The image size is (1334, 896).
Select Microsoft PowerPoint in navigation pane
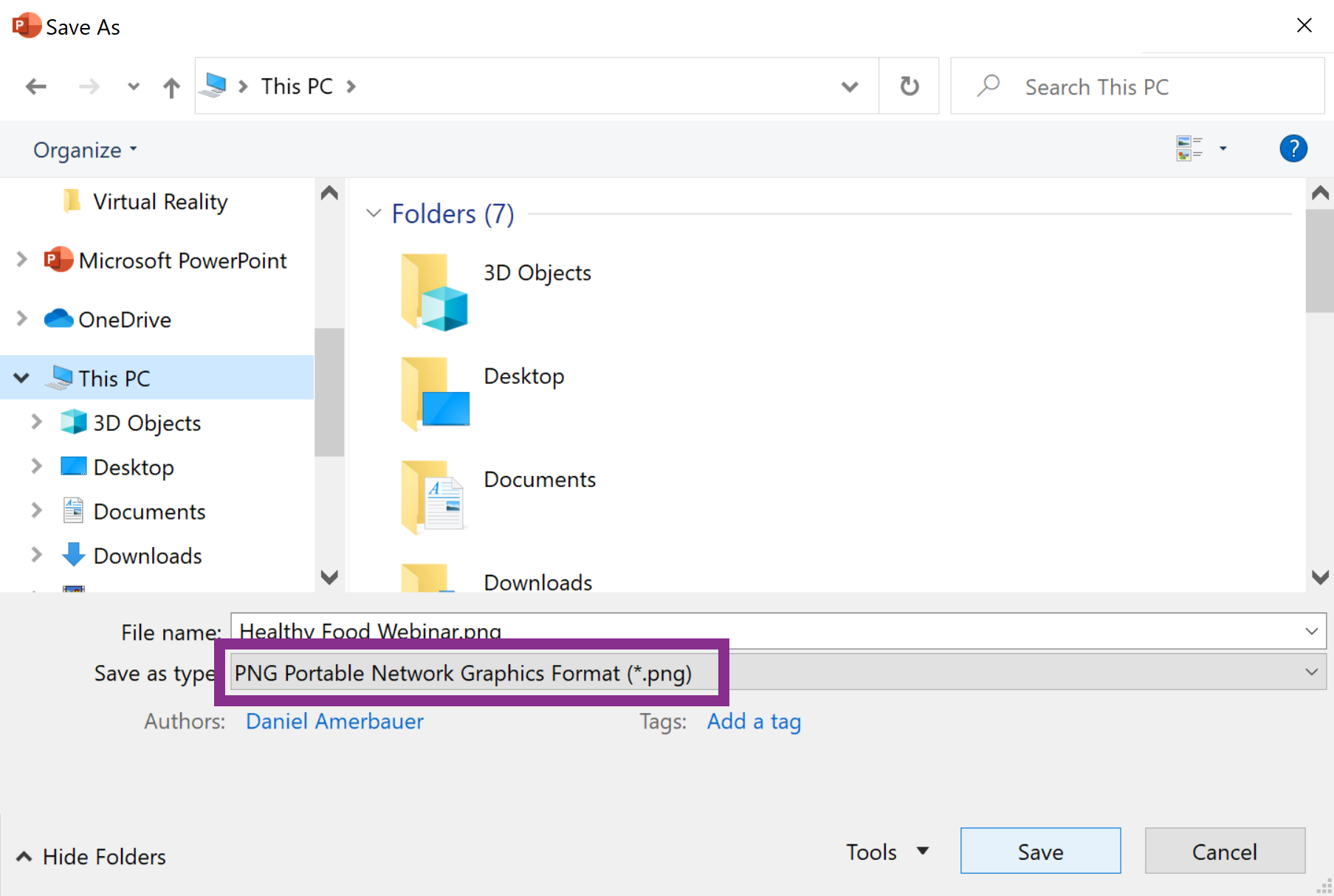(182, 261)
